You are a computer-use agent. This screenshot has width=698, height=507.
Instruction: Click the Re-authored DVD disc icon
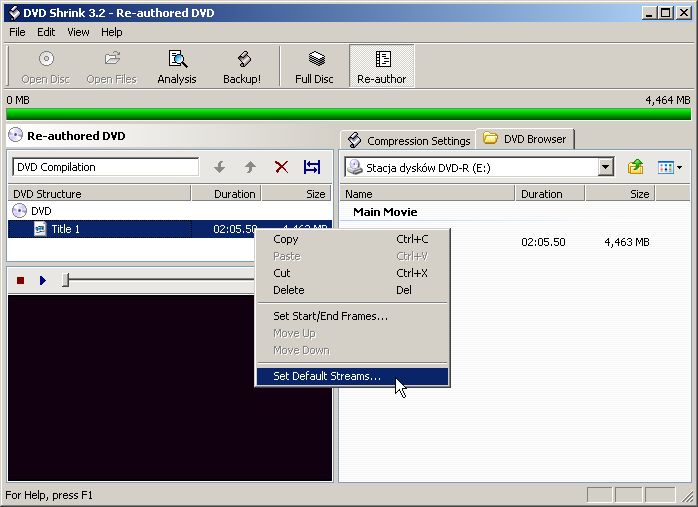(15, 135)
